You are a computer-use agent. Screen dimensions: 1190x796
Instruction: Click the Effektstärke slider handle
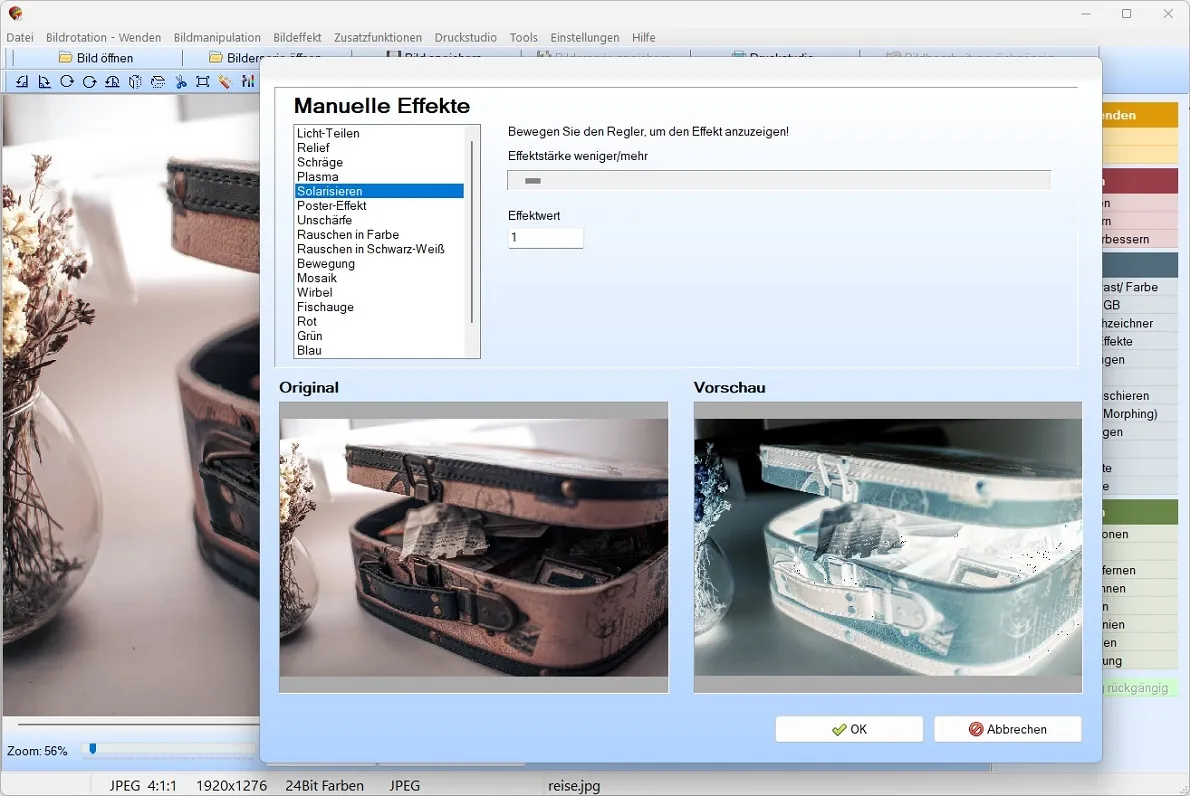533,181
